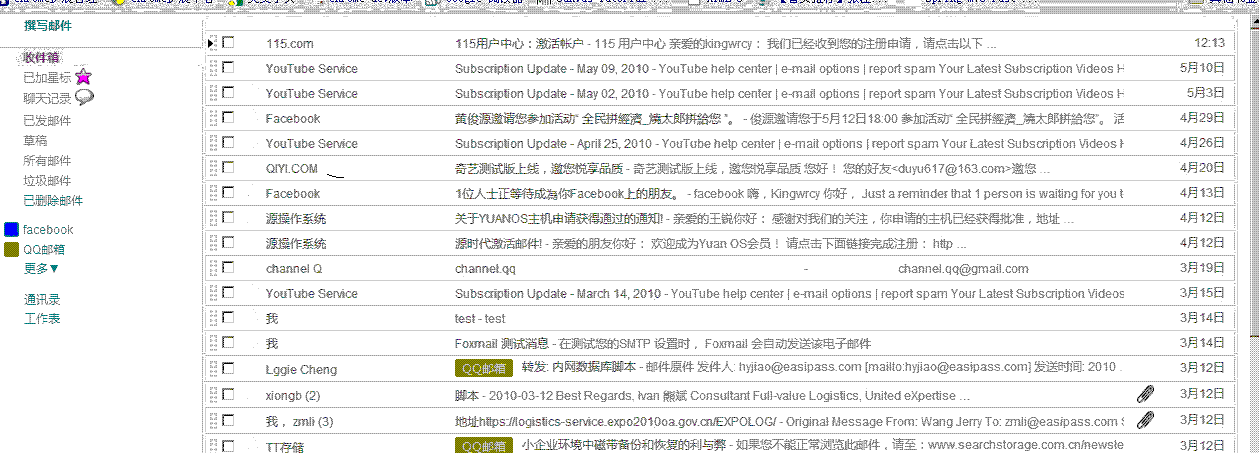Select the checkbox of the xiongb (2) thread

(228, 394)
